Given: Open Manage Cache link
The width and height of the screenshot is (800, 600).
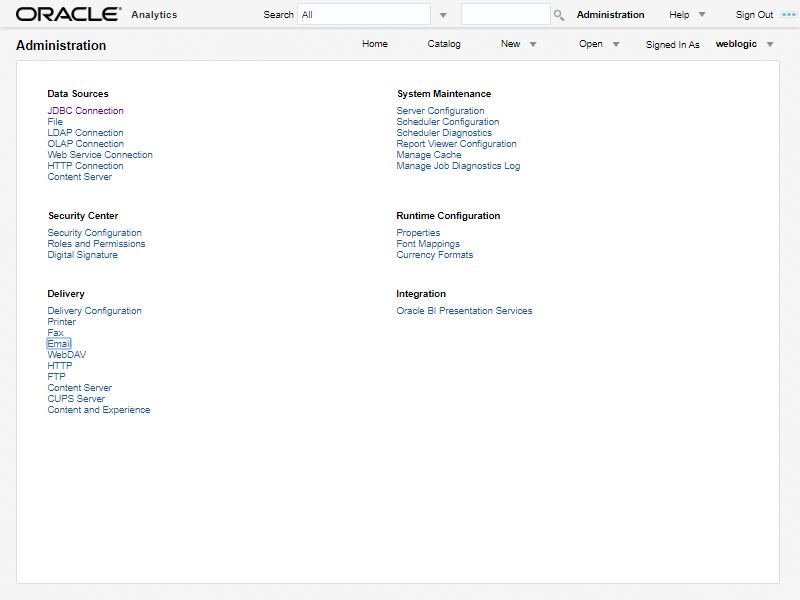Looking at the screenshot, I should click(429, 155).
